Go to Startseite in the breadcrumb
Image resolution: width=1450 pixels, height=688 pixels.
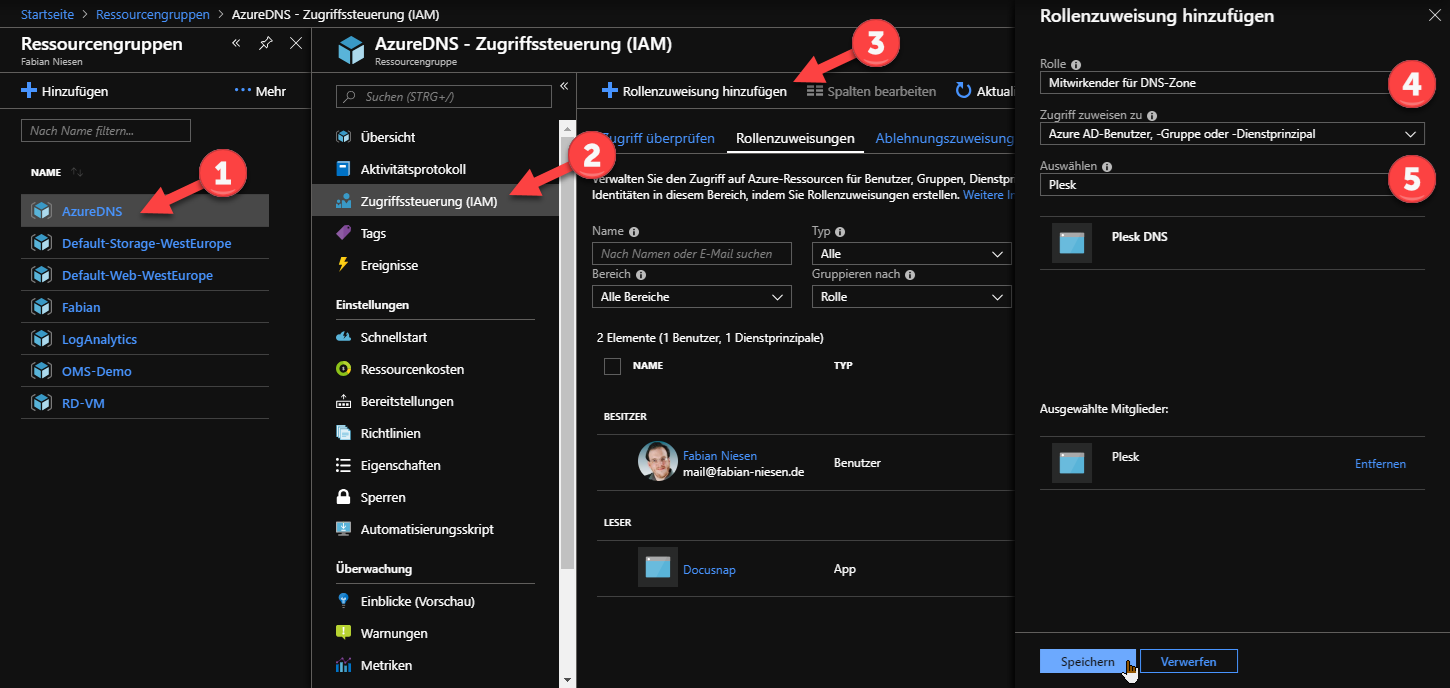click(x=48, y=15)
